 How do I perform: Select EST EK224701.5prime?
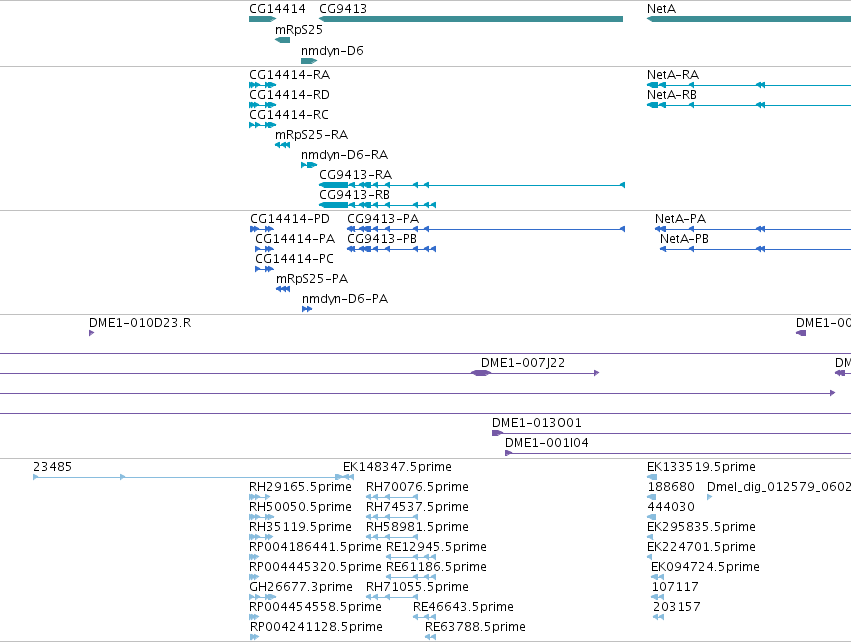coord(701,548)
